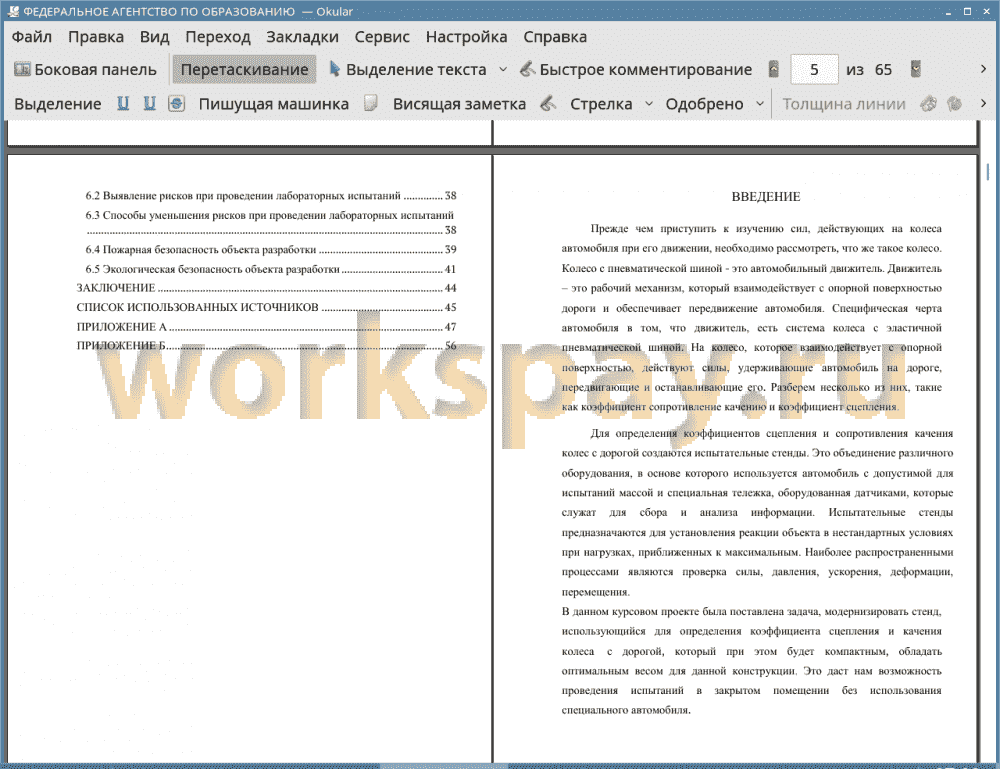
Task: Click contents entry 6.4 Пожарная безопасность
Action: click(x=270, y=249)
